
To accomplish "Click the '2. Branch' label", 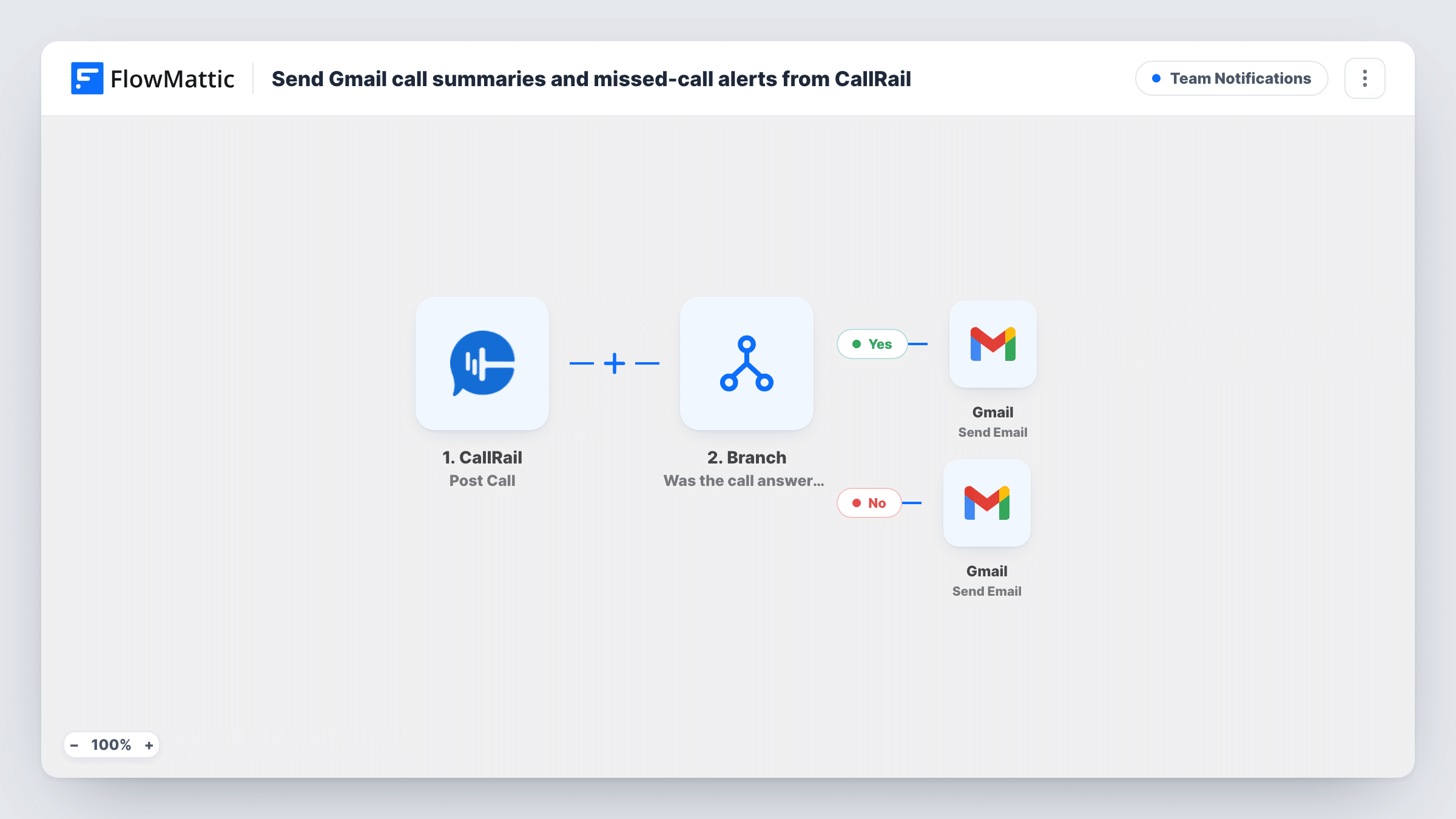I will [x=747, y=457].
